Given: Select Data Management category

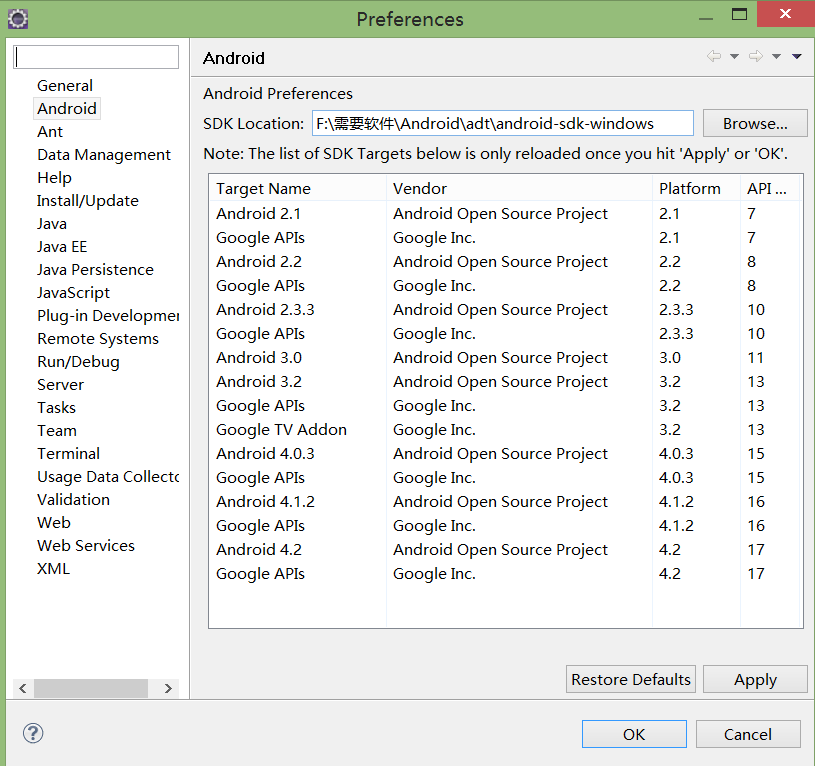Looking at the screenshot, I should [x=104, y=154].
